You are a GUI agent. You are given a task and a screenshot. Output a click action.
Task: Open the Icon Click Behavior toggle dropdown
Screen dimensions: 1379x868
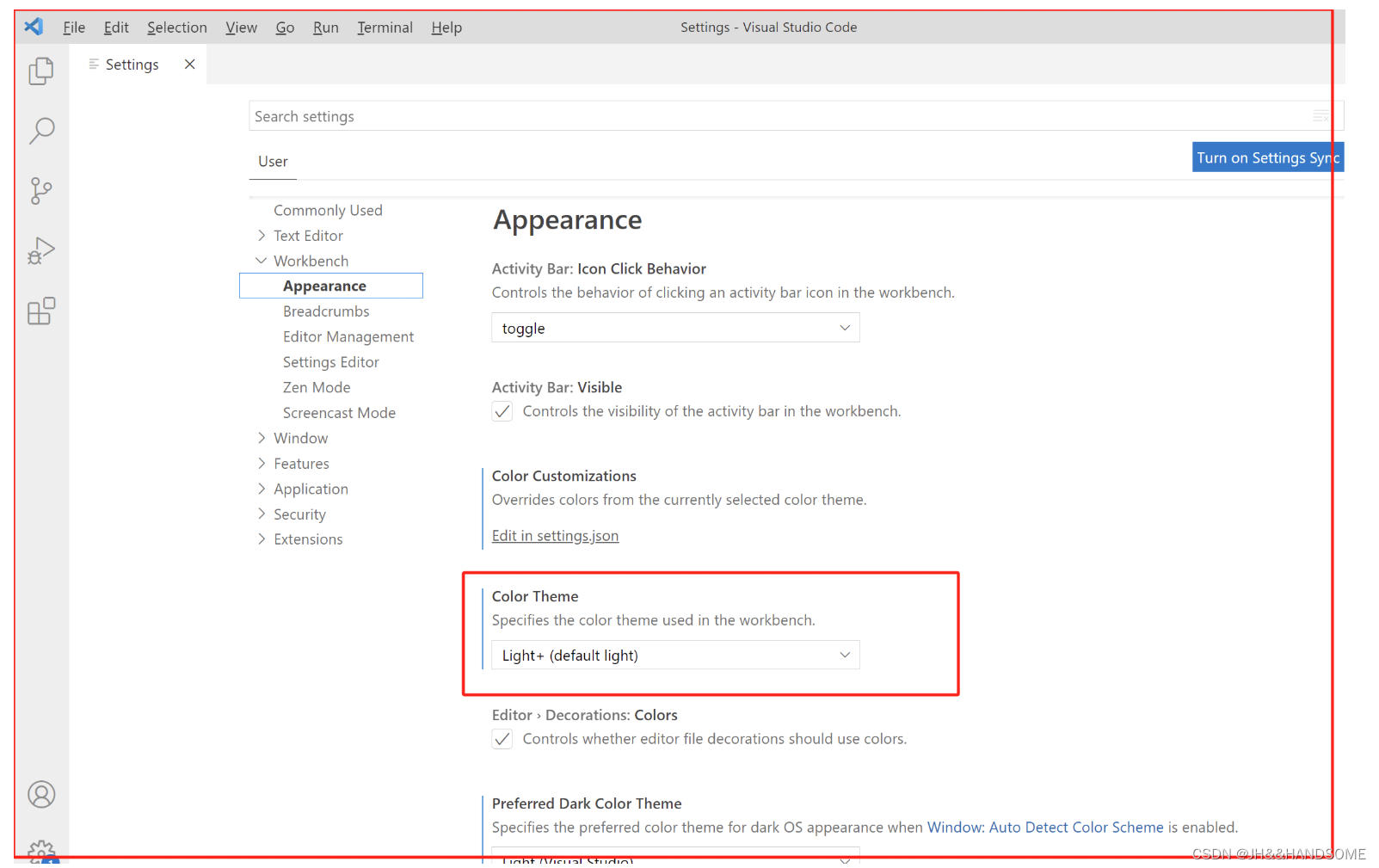pyautogui.click(x=675, y=328)
